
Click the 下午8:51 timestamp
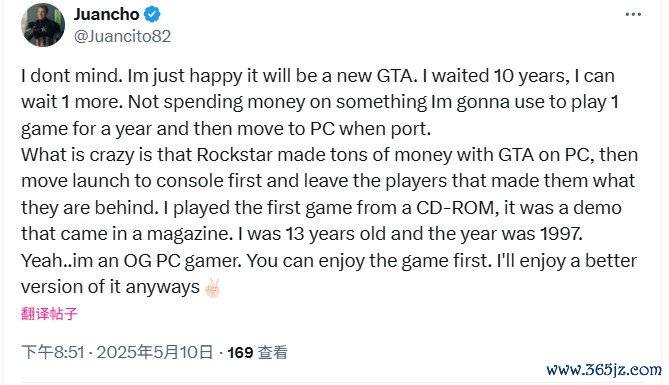pos(53,353)
